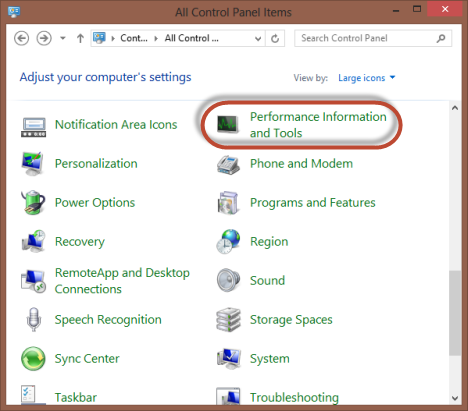Open the Recovery computer icon
This screenshot has height=411, width=468.
33,241
